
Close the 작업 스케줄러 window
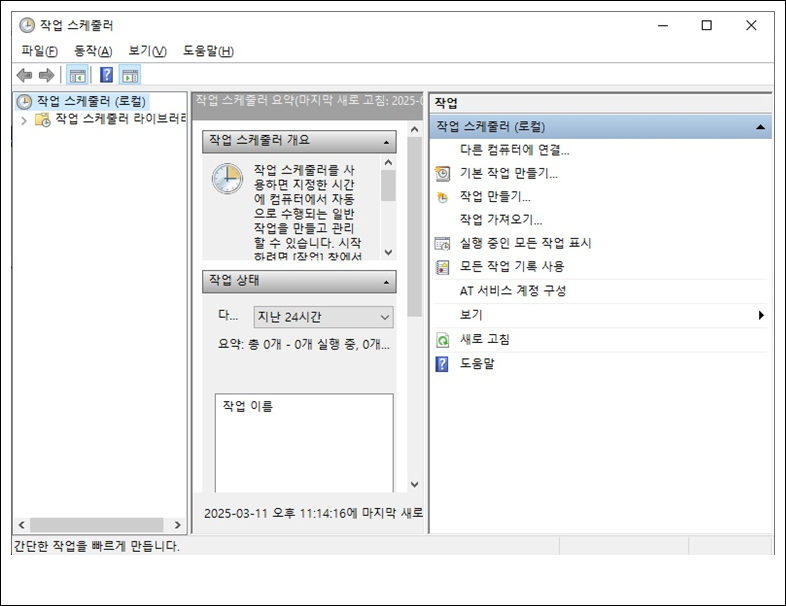pos(751,26)
